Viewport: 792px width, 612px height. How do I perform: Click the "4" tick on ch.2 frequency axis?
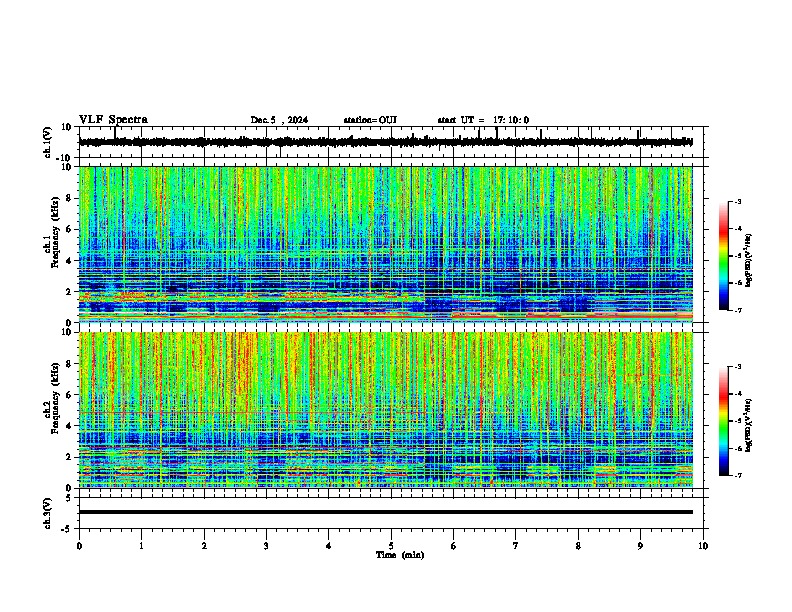click(69, 426)
